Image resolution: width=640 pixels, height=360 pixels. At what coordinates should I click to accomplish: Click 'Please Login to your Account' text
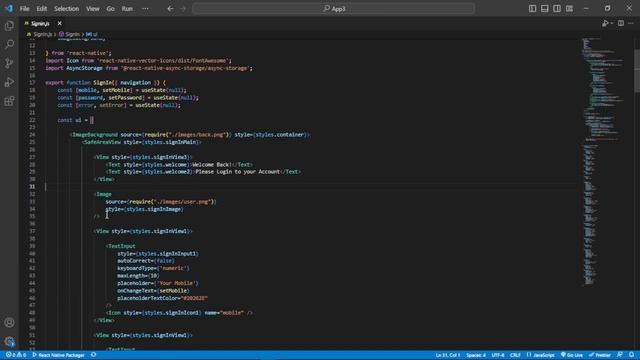pos(238,172)
